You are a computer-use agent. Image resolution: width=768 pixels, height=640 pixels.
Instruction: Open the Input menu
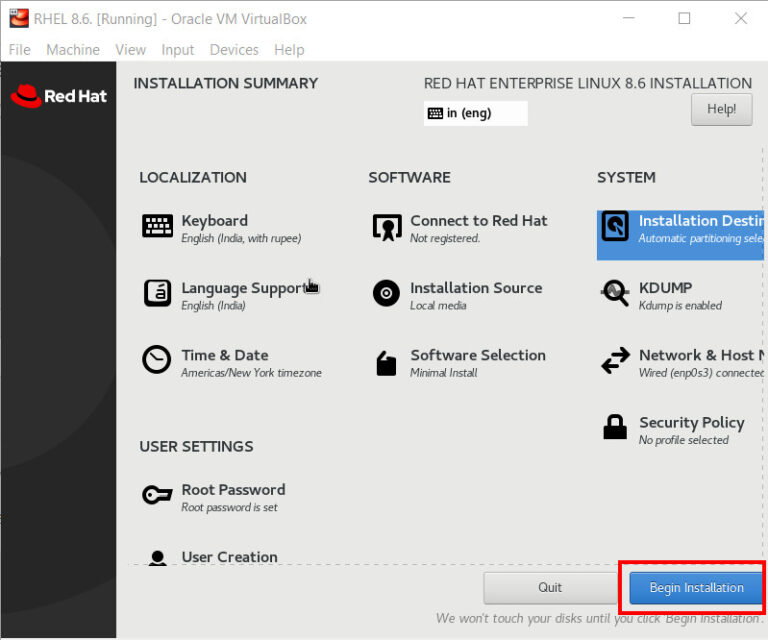pyautogui.click(x=178, y=49)
